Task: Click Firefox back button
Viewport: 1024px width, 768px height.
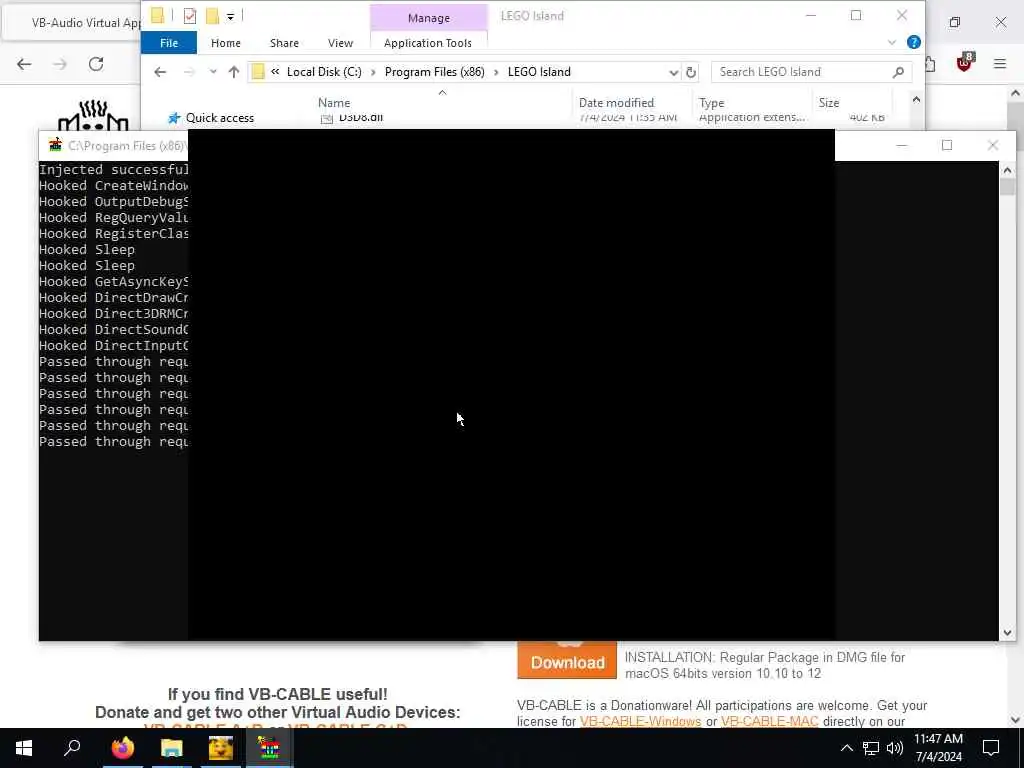Action: pyautogui.click(x=24, y=64)
